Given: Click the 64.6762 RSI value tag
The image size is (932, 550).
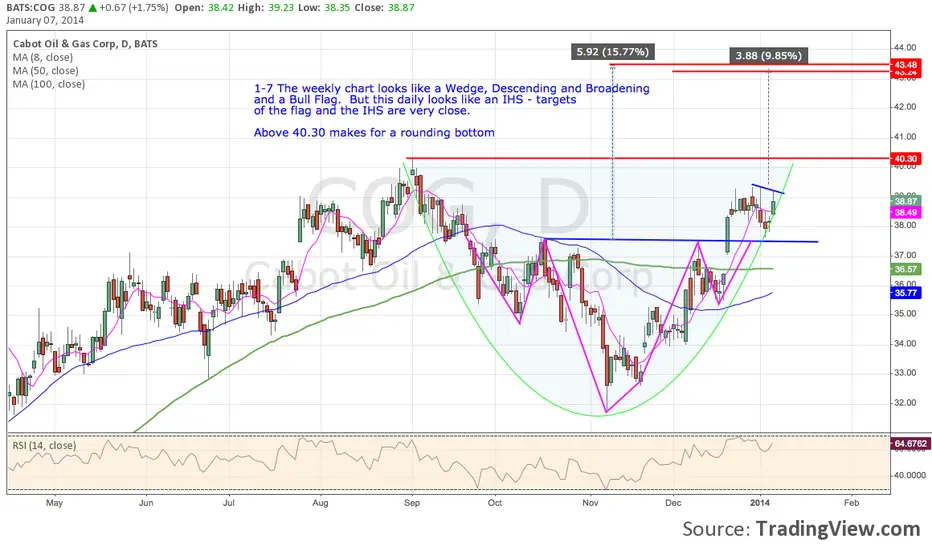Looking at the screenshot, I should (x=909, y=444).
